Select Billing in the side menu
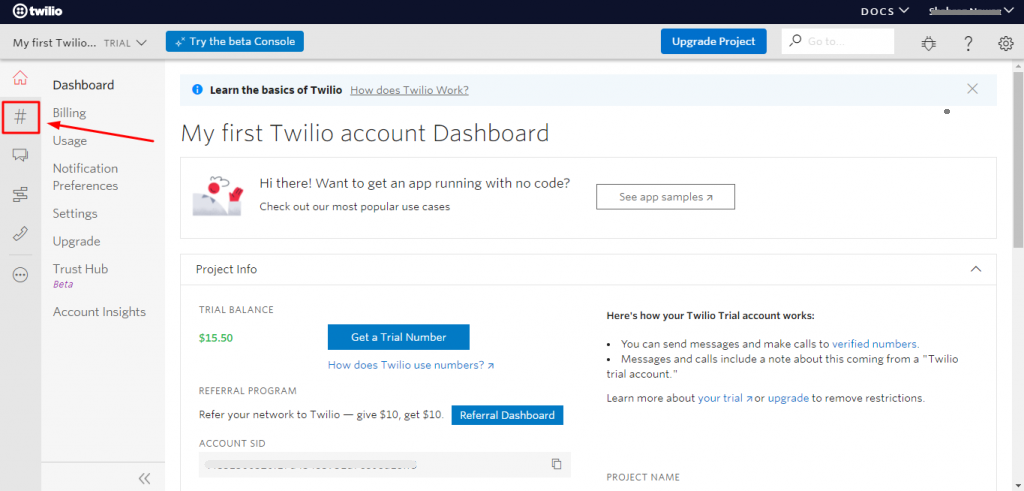The image size is (1024, 491). click(69, 113)
